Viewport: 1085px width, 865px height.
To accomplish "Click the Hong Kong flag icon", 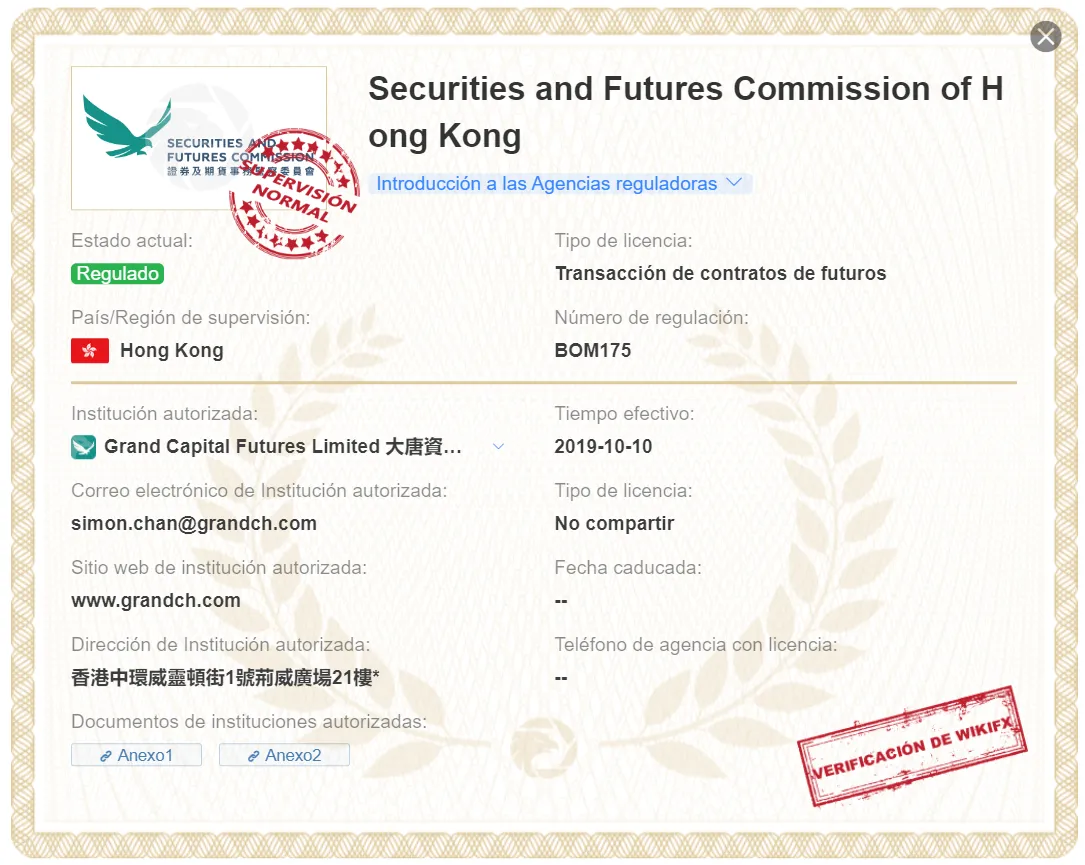I will [90, 350].
